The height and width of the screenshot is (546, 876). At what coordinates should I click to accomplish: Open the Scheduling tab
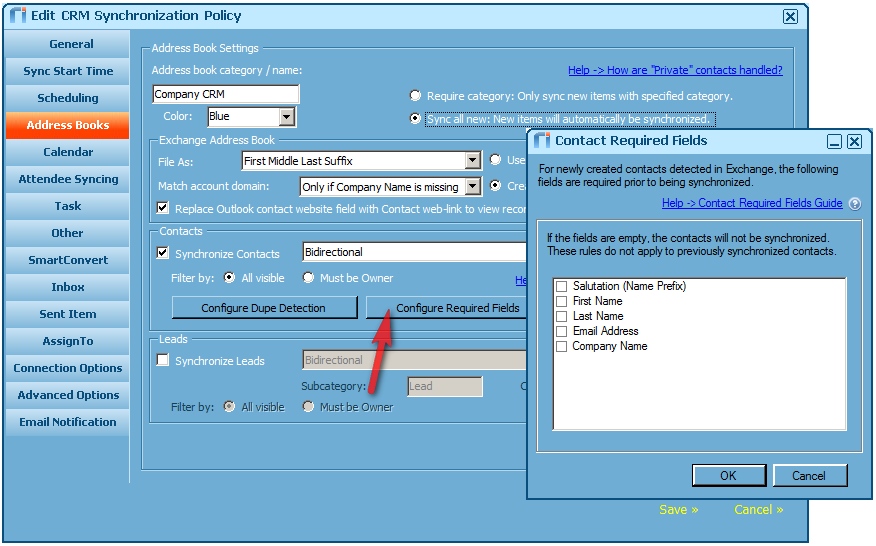[x=68, y=98]
